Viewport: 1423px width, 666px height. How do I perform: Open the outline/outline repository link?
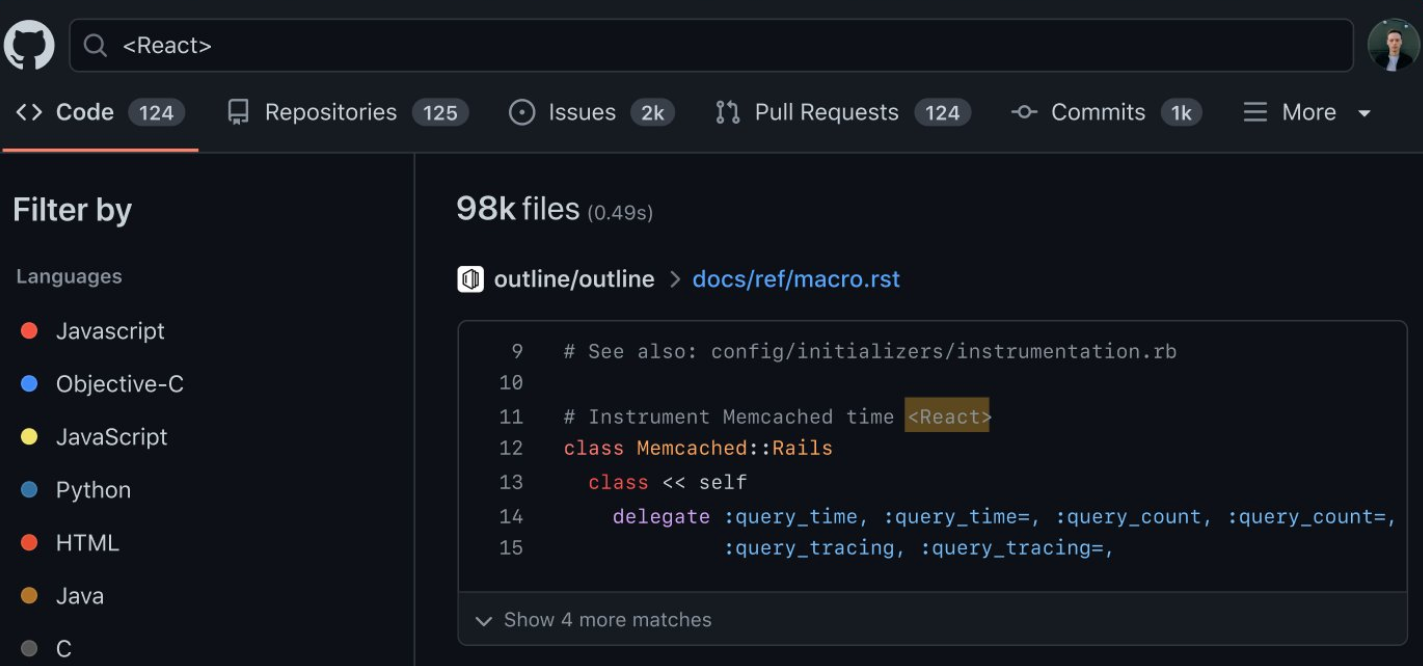[x=571, y=279]
